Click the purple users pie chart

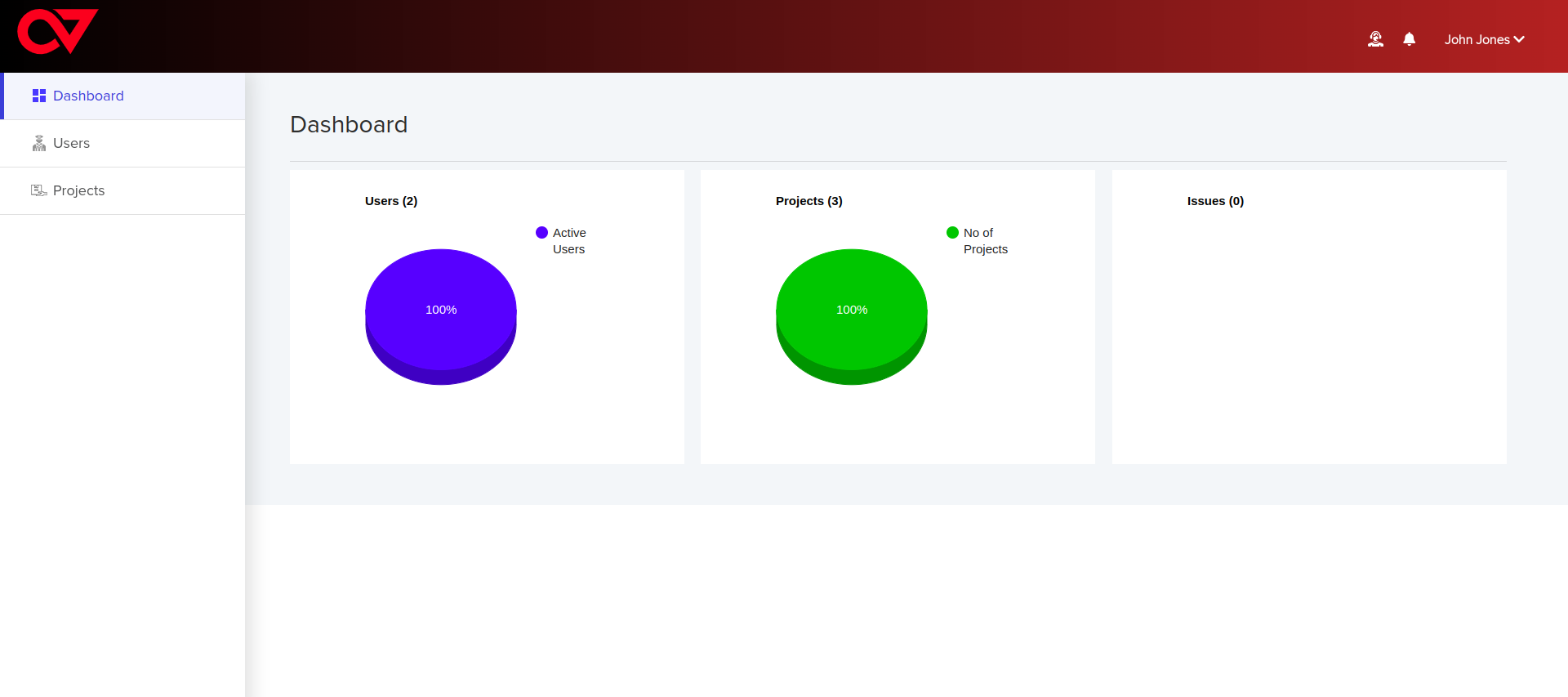(x=441, y=316)
